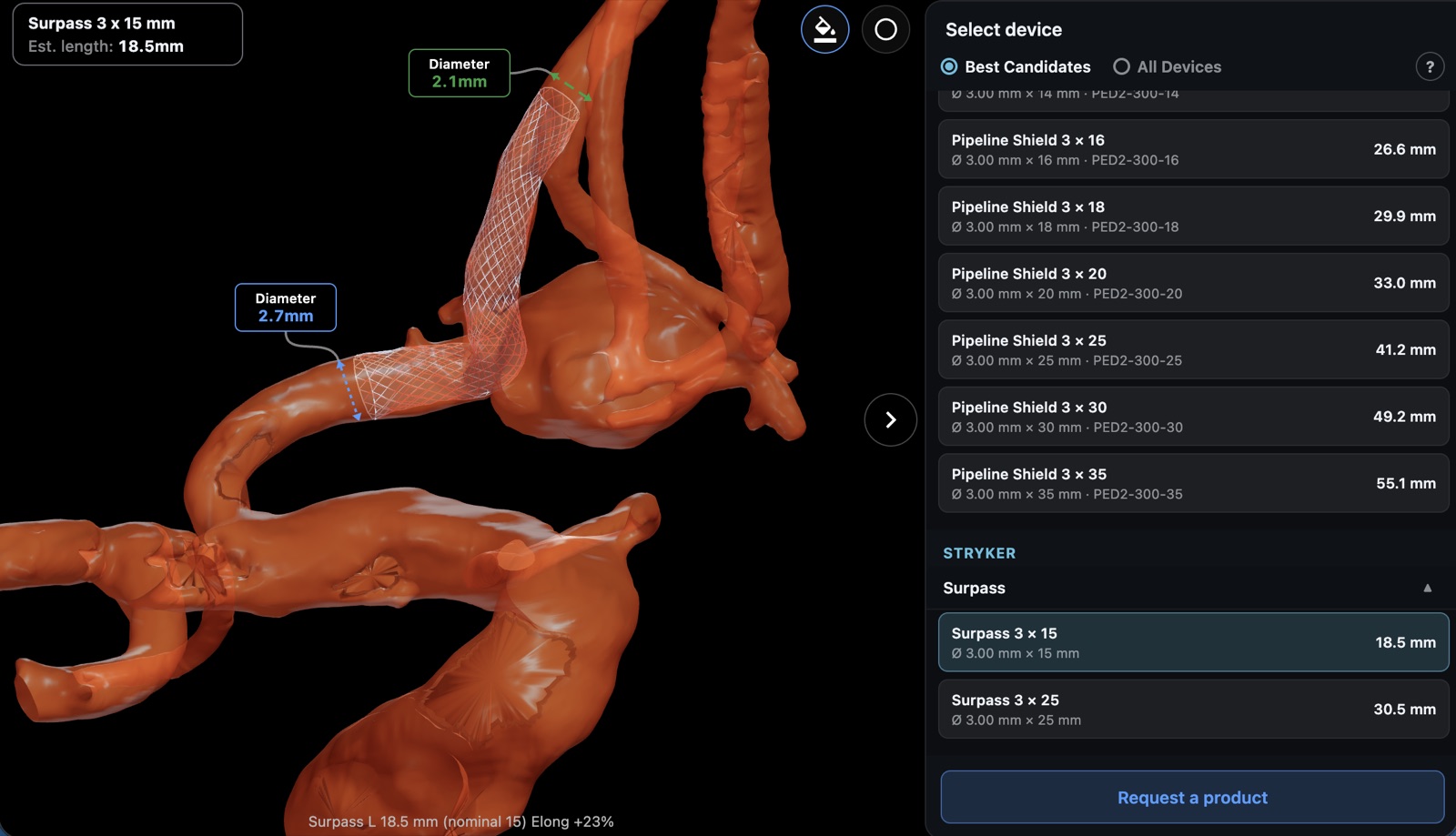Image resolution: width=1456 pixels, height=836 pixels.
Task: Select the All Devices radio button
Action: coord(1121,66)
